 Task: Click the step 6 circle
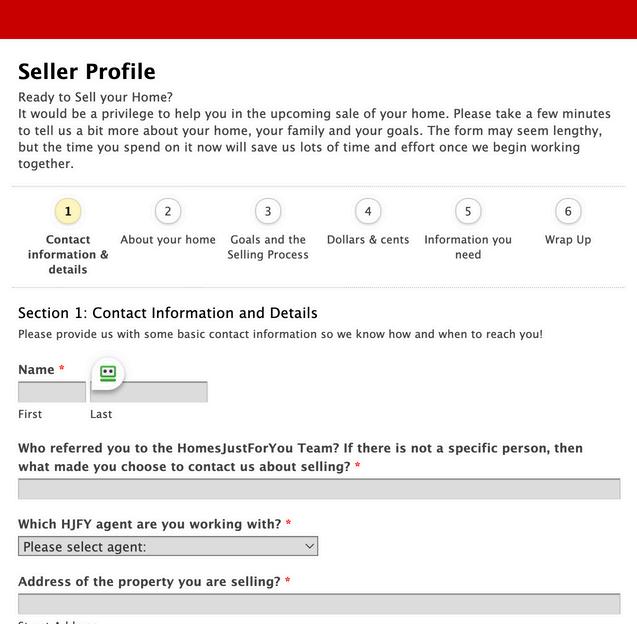coord(568,211)
